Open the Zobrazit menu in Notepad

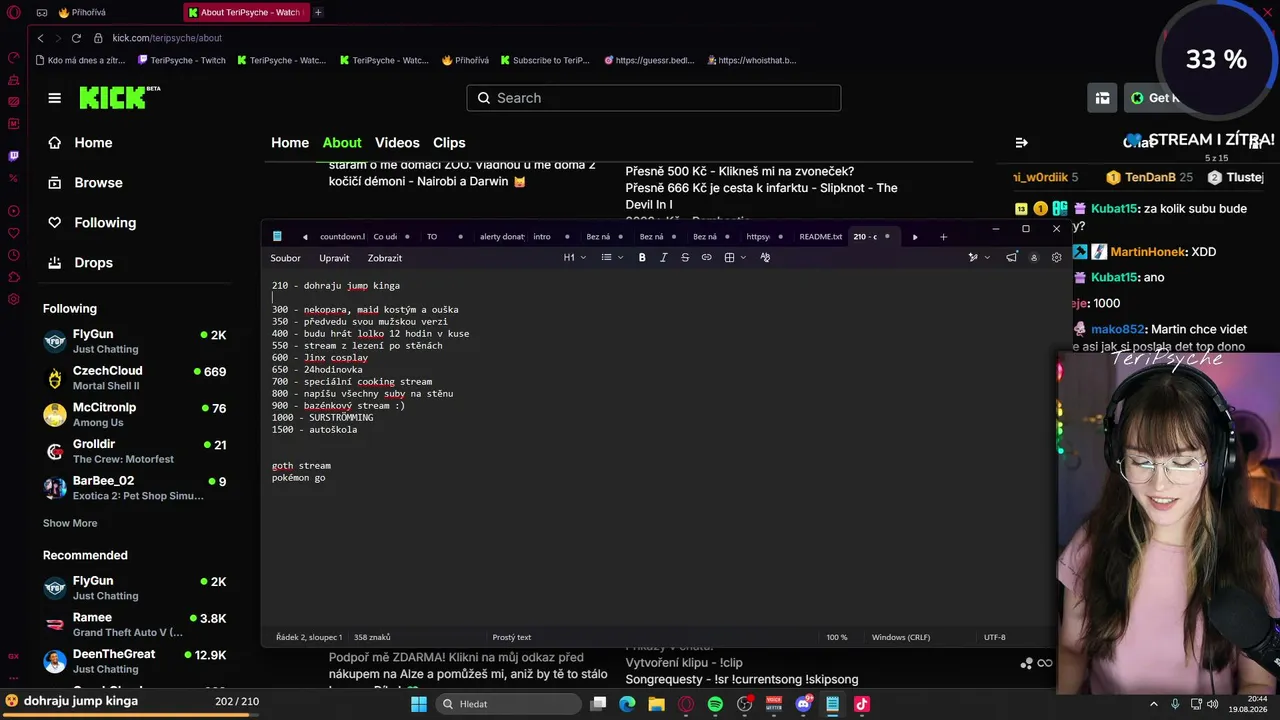point(385,258)
